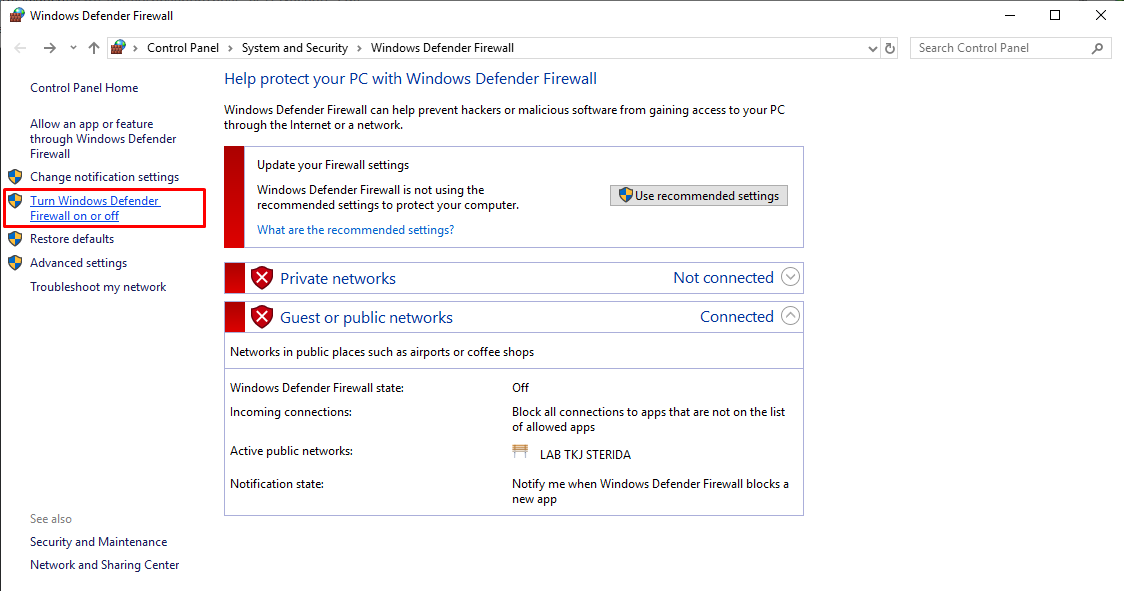Expand the Private networks section
1124x591 pixels.
pos(790,277)
